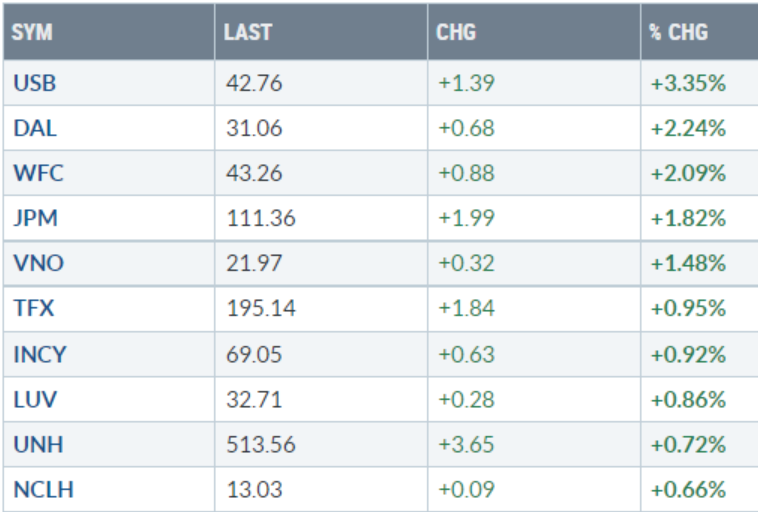
Task: Click the NCLH ticker link
Action: [x=43, y=489]
